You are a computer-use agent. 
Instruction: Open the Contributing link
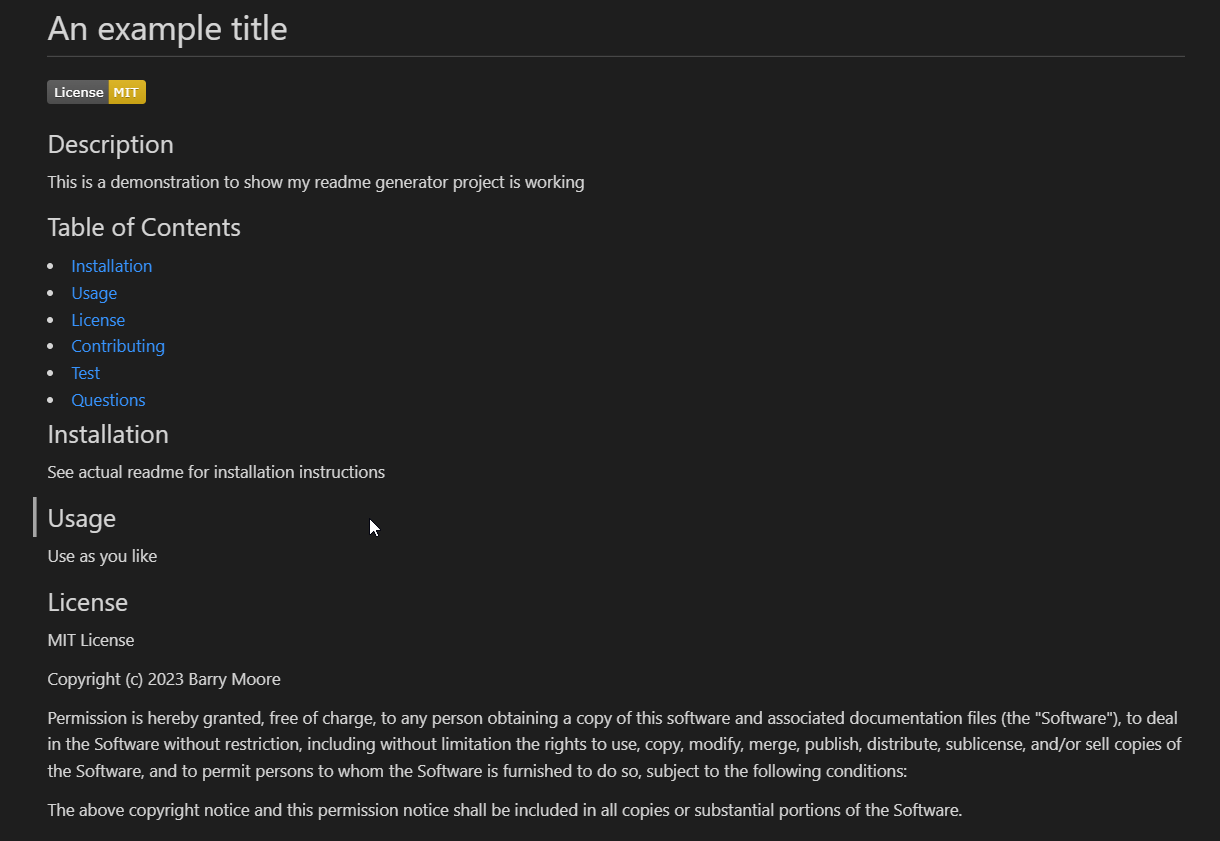tap(118, 346)
